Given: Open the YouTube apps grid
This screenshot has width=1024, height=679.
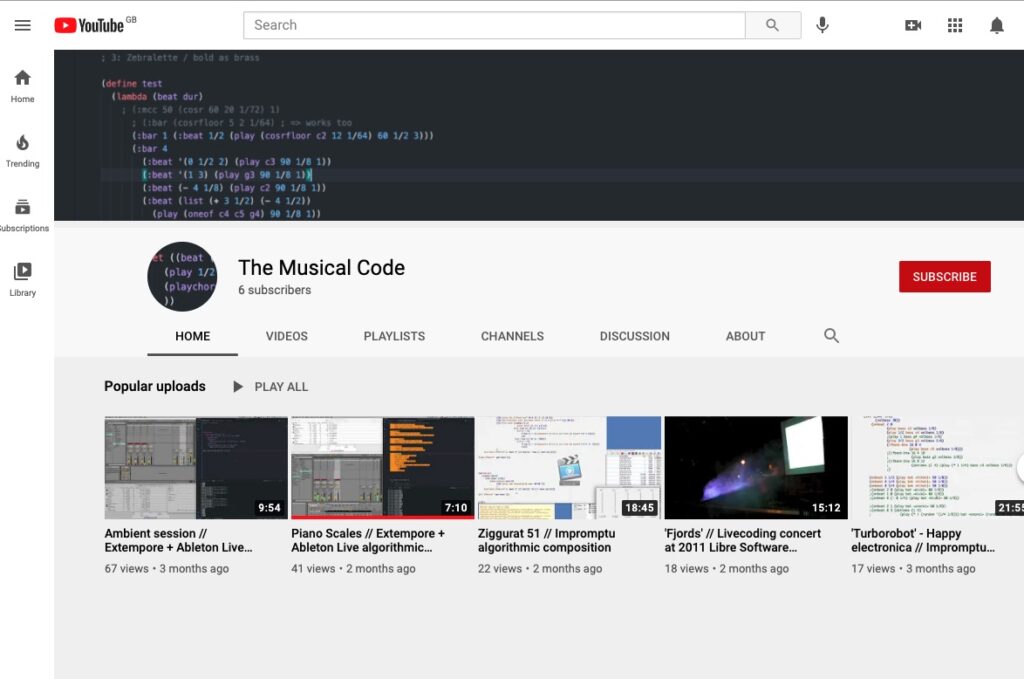Looking at the screenshot, I should coord(955,25).
